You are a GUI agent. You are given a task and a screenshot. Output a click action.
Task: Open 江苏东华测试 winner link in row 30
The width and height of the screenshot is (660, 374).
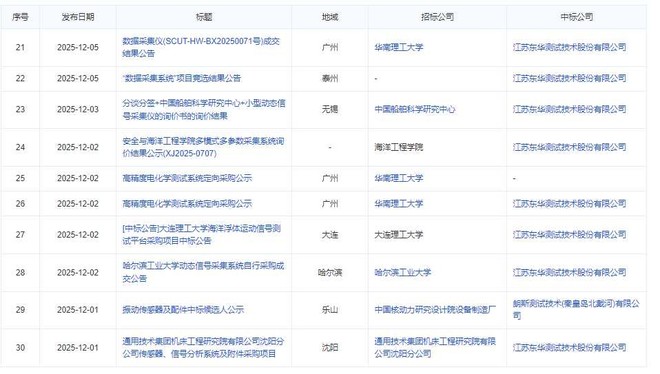point(570,347)
